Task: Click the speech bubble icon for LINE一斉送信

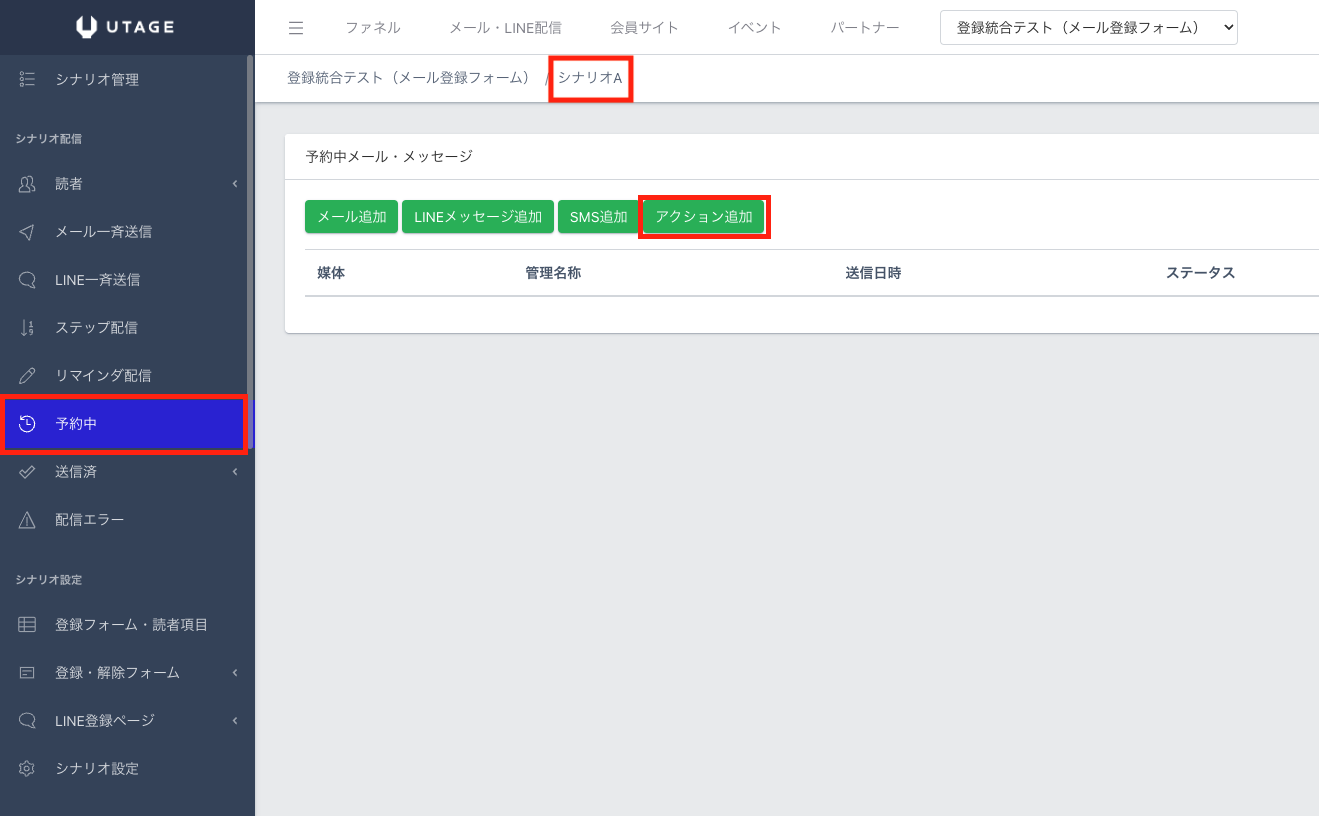Action: point(27,280)
